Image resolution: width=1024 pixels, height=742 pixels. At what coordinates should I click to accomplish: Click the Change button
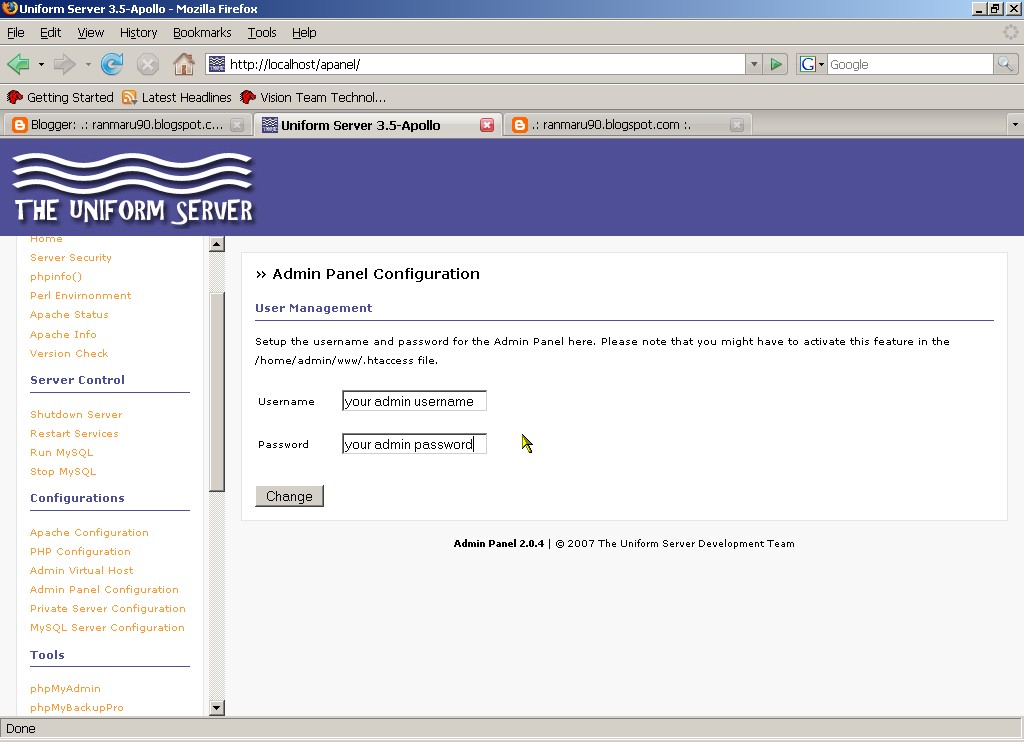click(289, 496)
